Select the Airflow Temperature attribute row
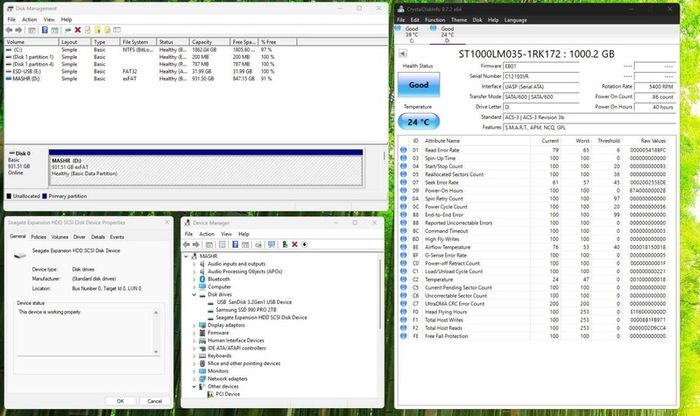 click(534, 247)
